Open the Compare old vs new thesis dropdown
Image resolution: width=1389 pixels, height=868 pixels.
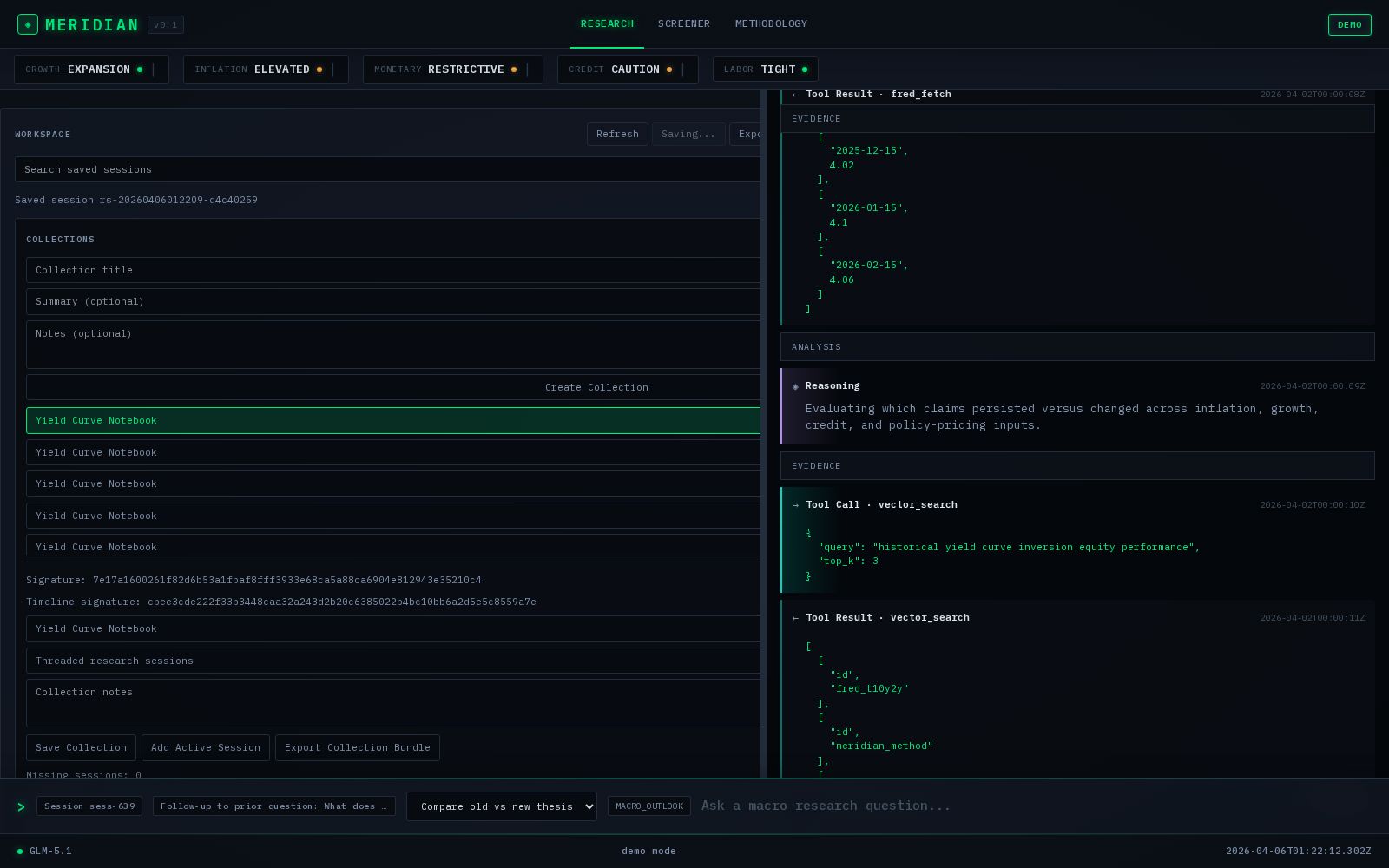pyautogui.click(x=502, y=806)
